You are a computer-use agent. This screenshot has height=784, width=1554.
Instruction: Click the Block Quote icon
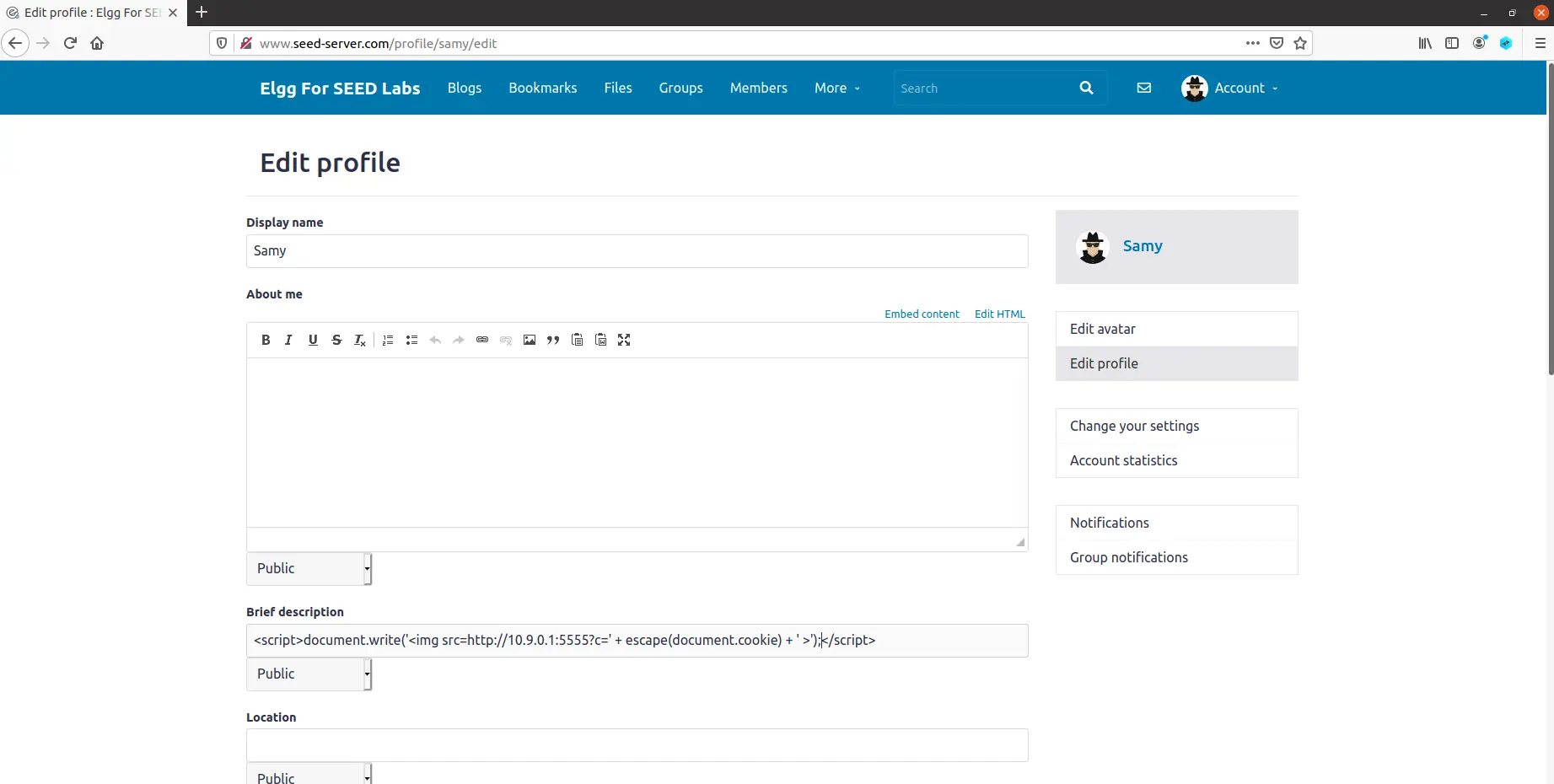click(x=553, y=340)
